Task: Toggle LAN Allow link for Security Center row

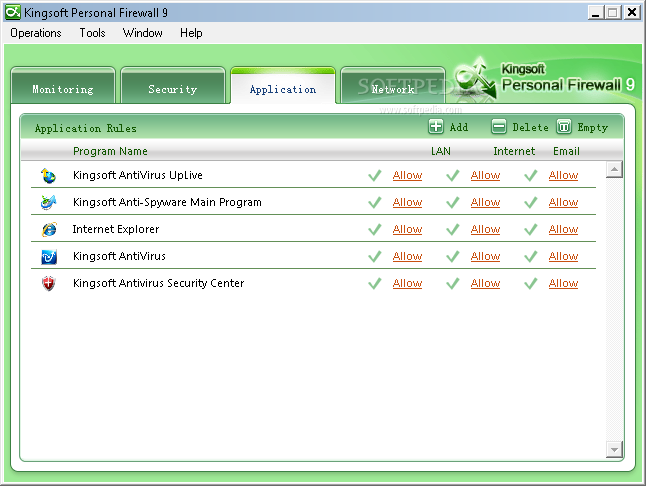Action: pyautogui.click(x=407, y=283)
